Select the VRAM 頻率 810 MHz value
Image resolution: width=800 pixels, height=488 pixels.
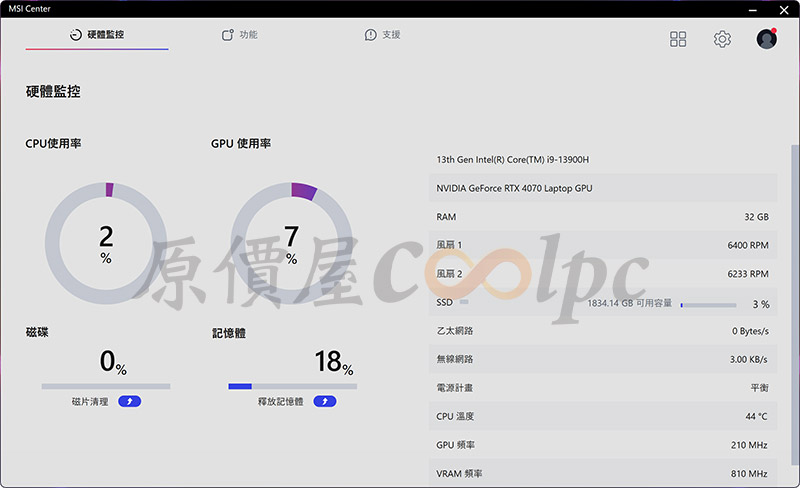[749, 474]
